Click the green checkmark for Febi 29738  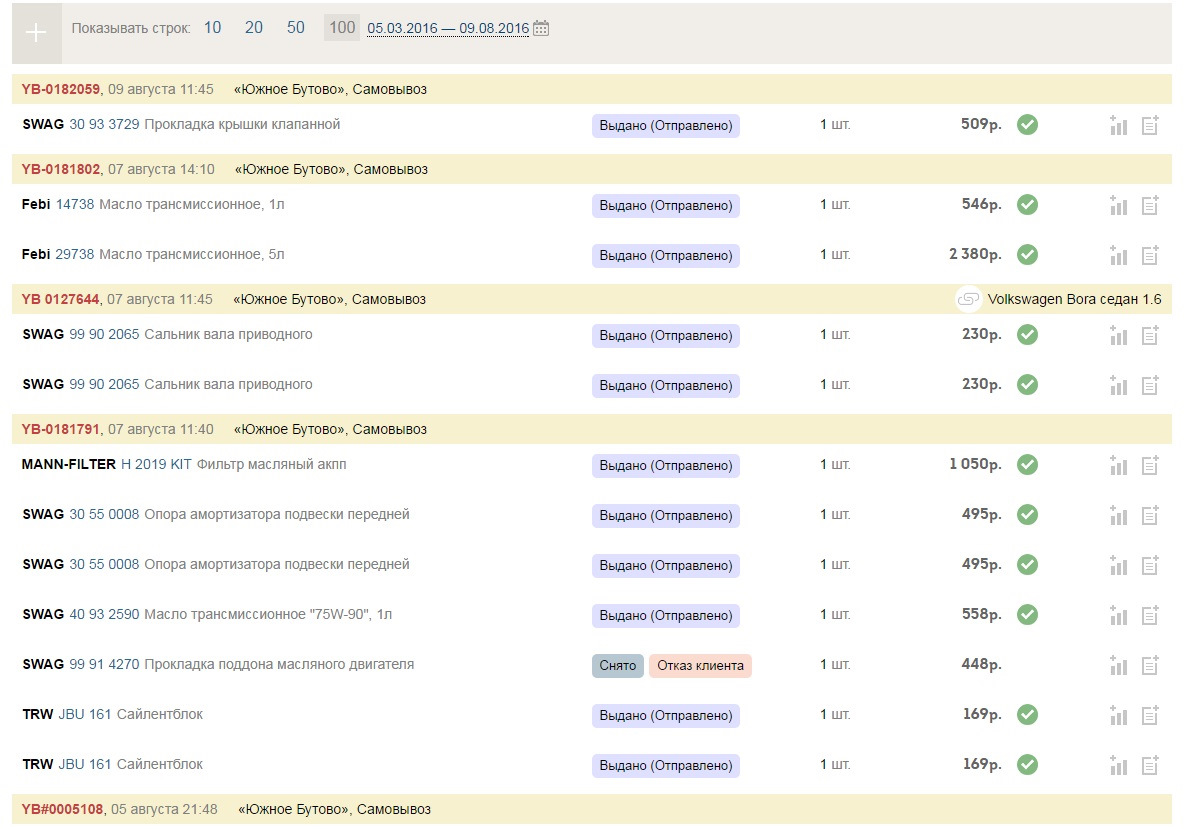(1027, 254)
